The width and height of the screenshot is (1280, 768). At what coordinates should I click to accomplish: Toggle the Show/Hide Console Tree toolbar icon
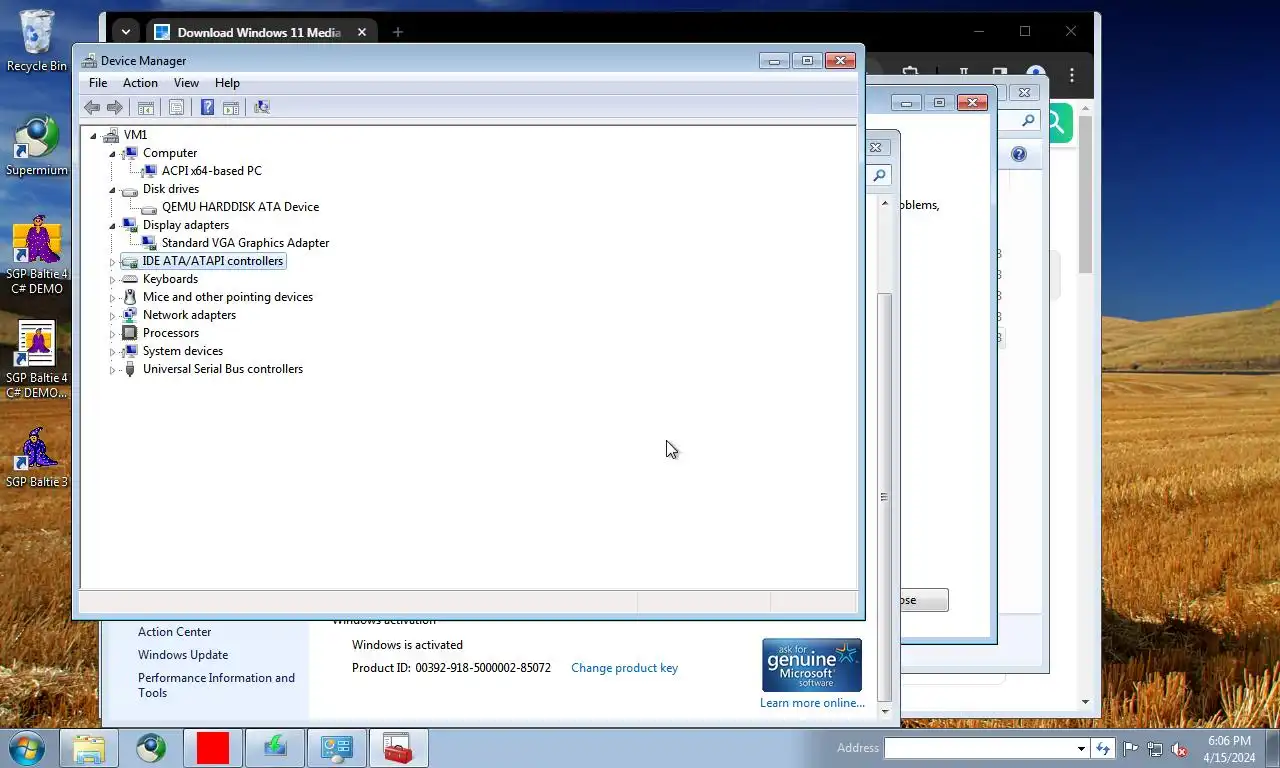coord(146,107)
